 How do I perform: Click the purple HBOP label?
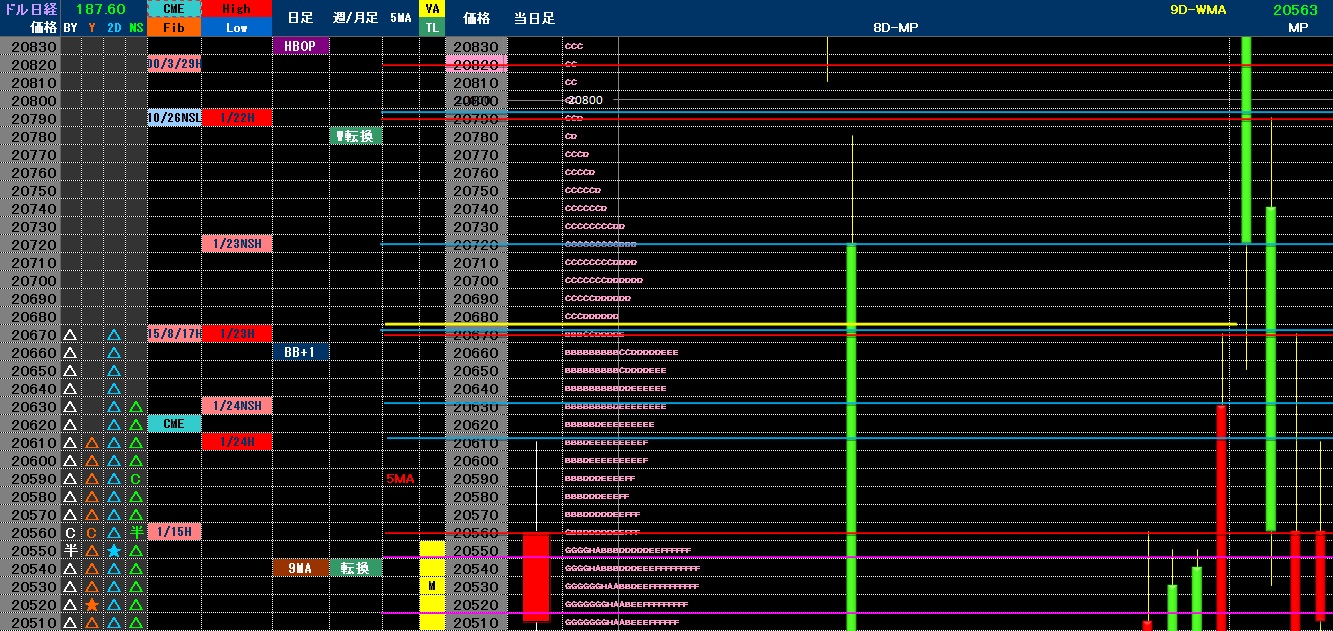[x=301, y=46]
